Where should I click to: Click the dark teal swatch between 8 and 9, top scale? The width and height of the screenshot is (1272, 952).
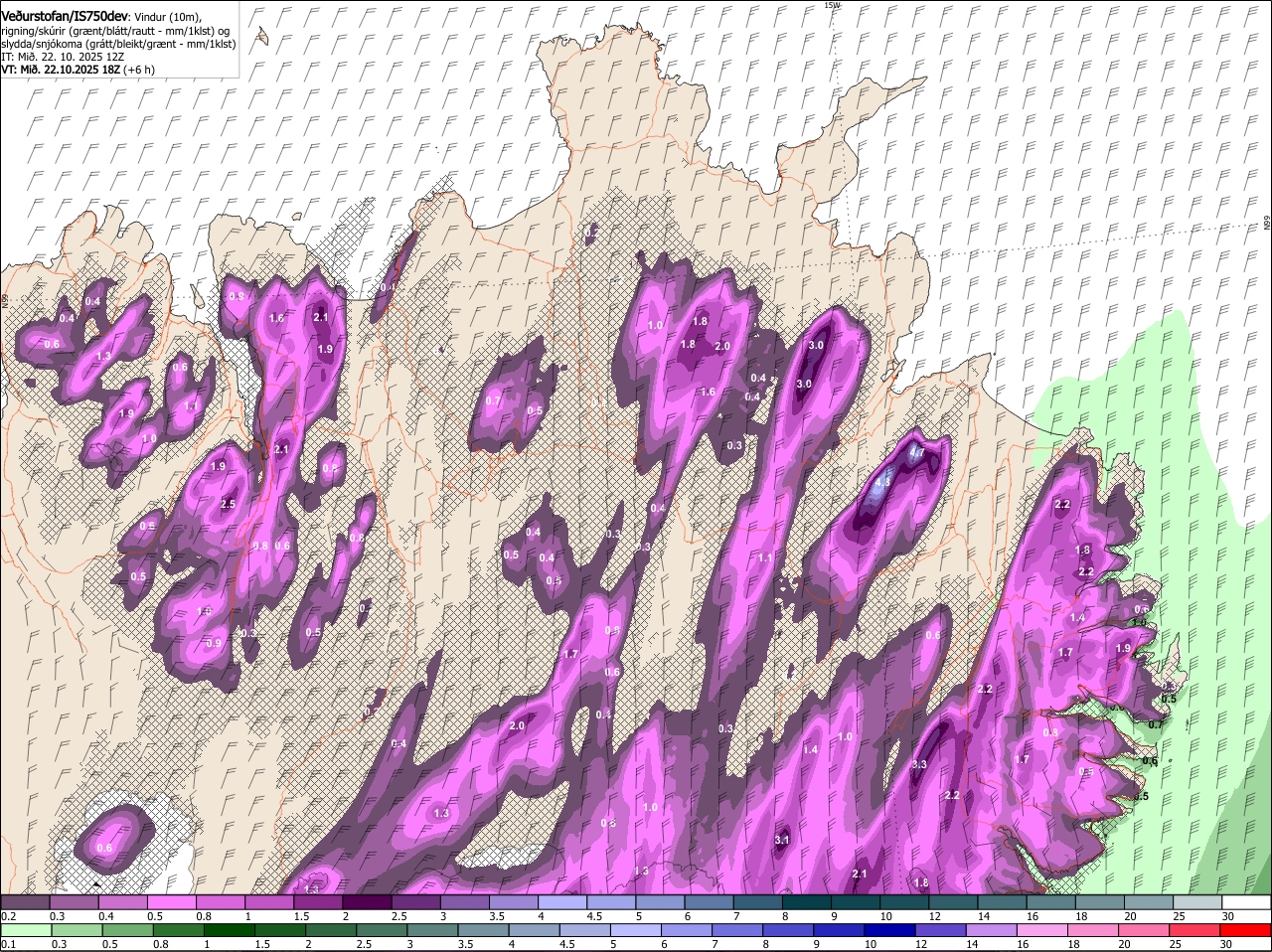(807, 902)
